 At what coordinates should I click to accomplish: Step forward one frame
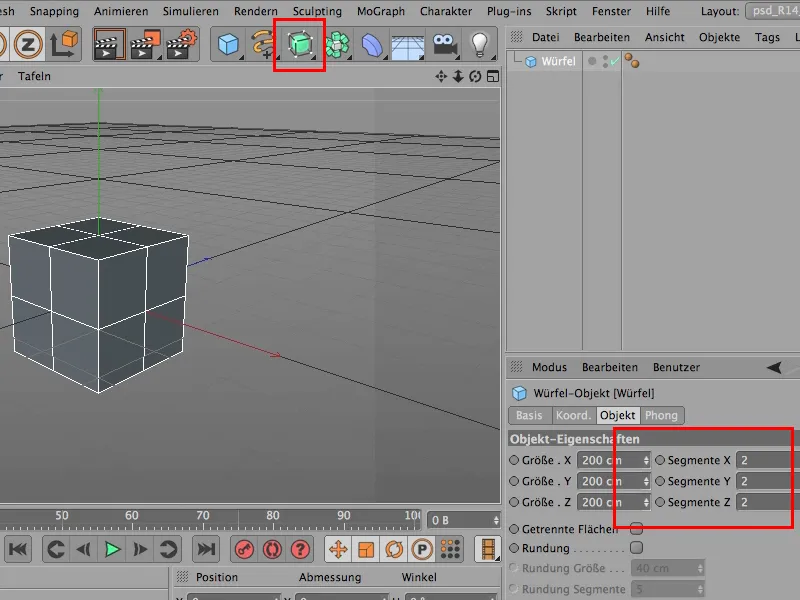140,549
